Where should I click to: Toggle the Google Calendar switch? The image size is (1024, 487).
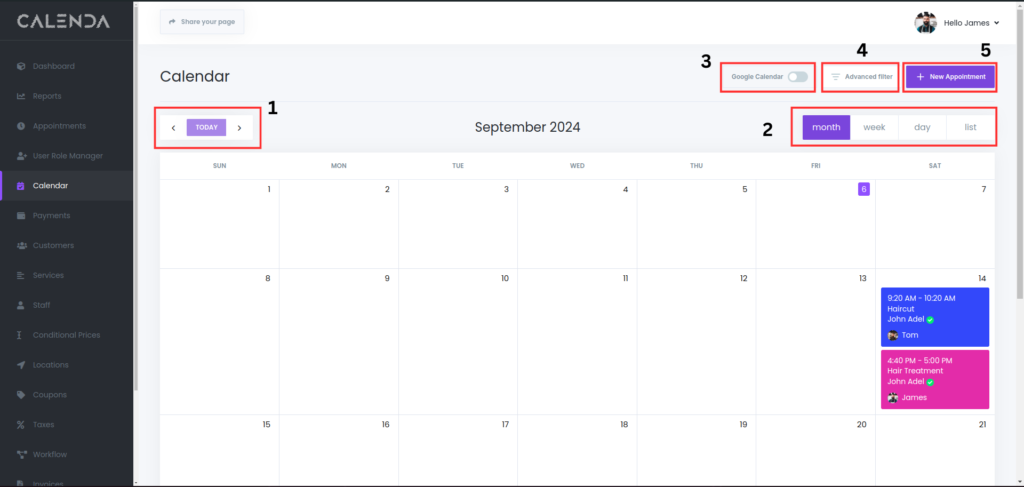coord(797,77)
